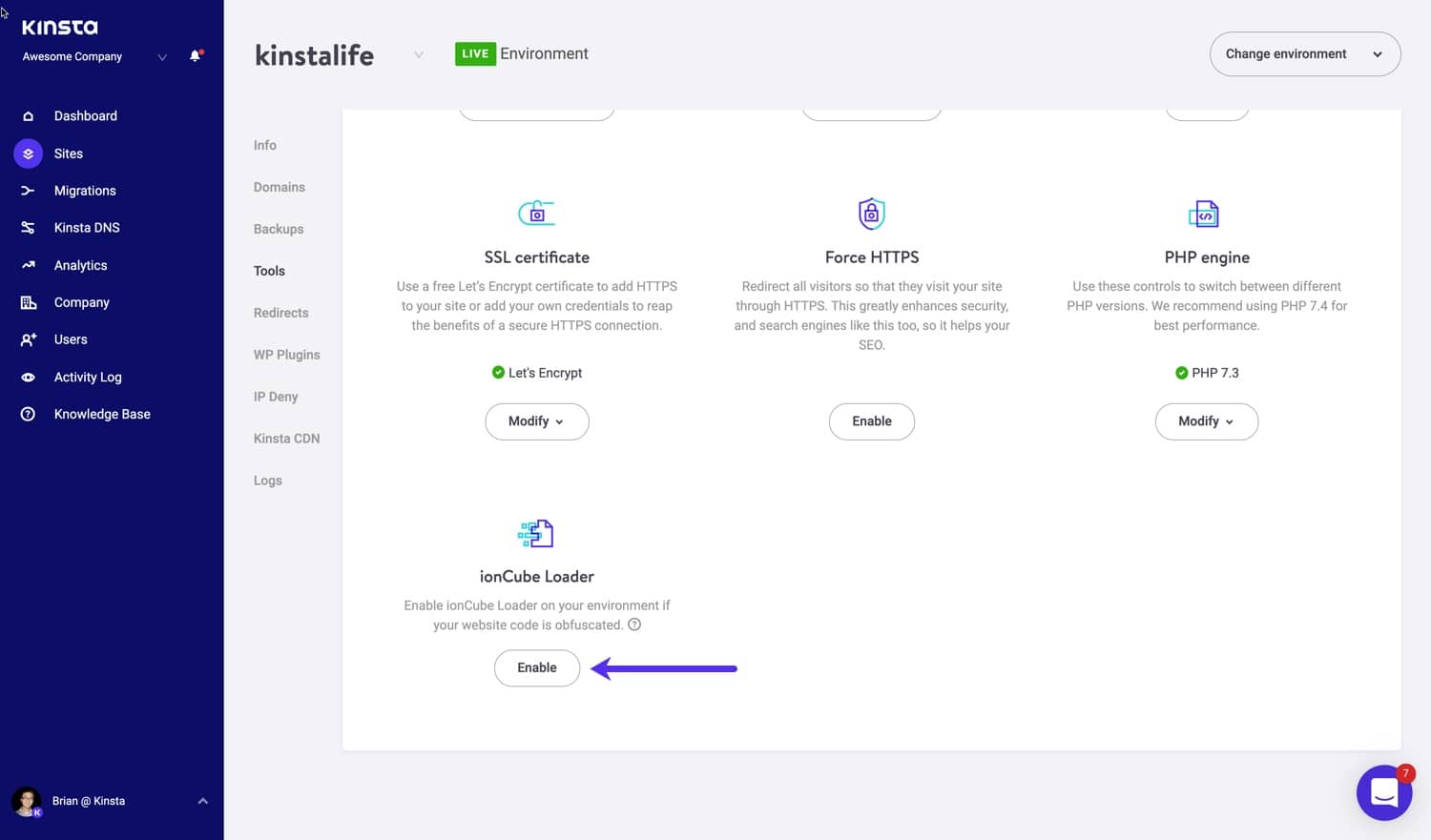Click the notification bell
The width and height of the screenshot is (1431, 840).
[x=195, y=55]
